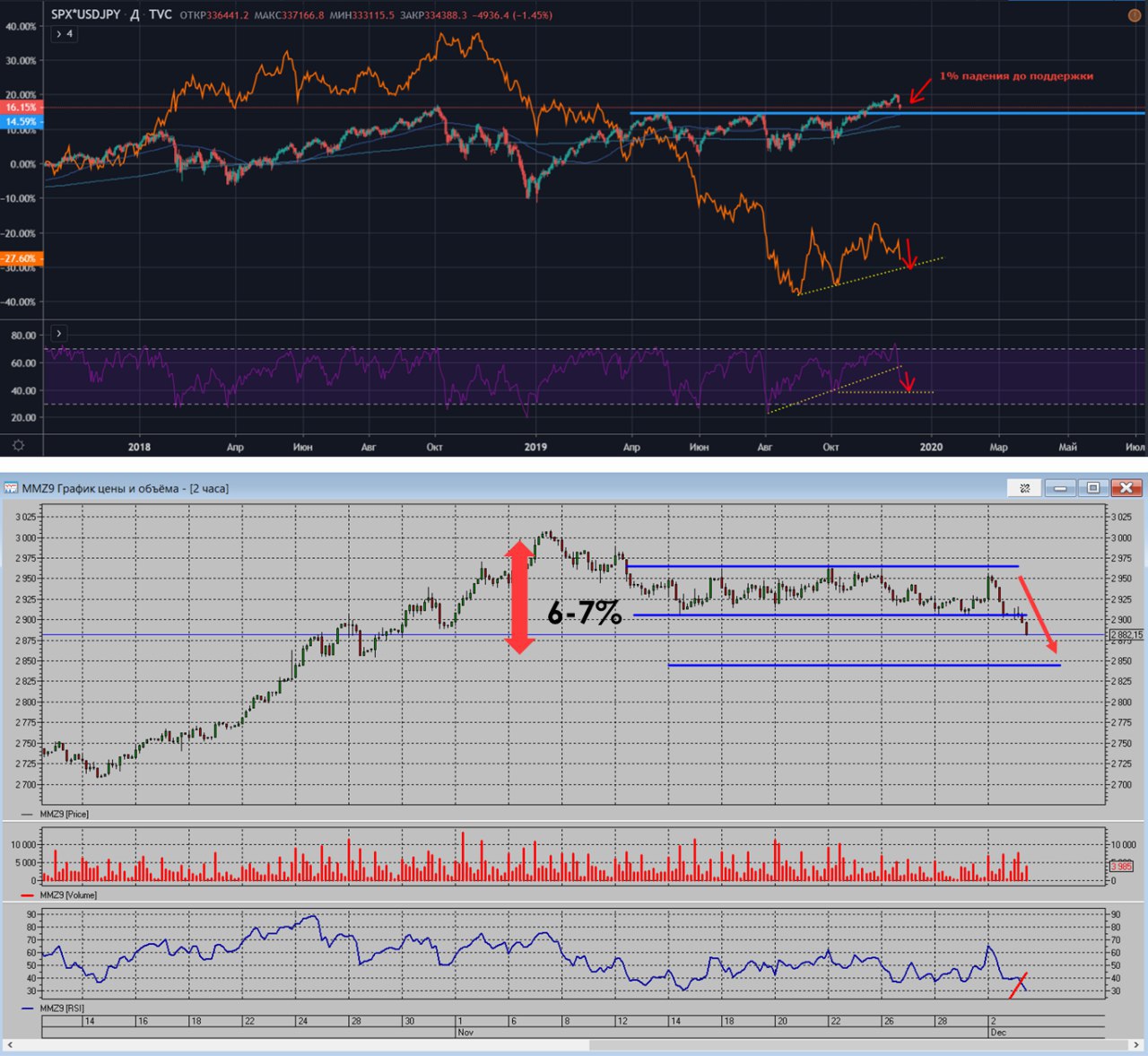The image size is (1148, 1056).
Task: Maximize the MMZ9 chart window
Action: click(x=1092, y=488)
